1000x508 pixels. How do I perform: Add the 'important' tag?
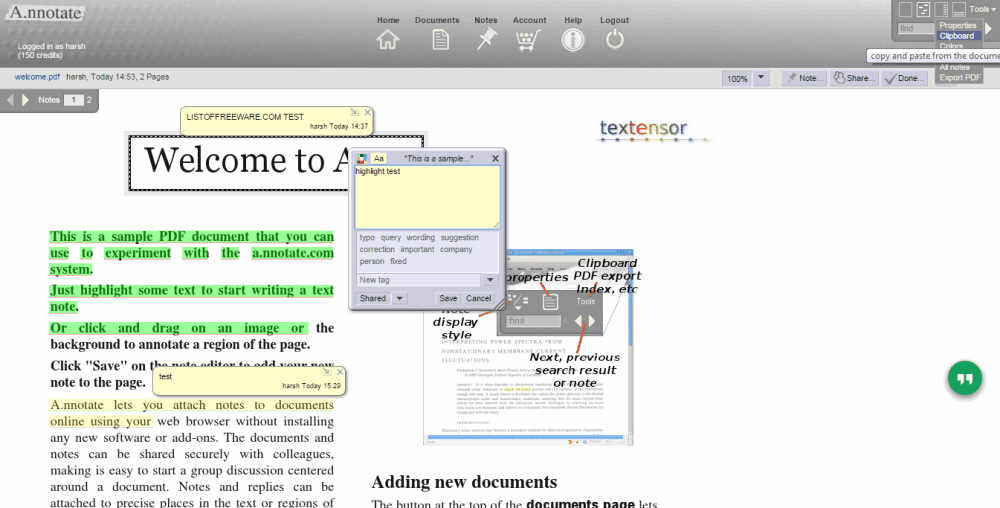tap(418, 249)
